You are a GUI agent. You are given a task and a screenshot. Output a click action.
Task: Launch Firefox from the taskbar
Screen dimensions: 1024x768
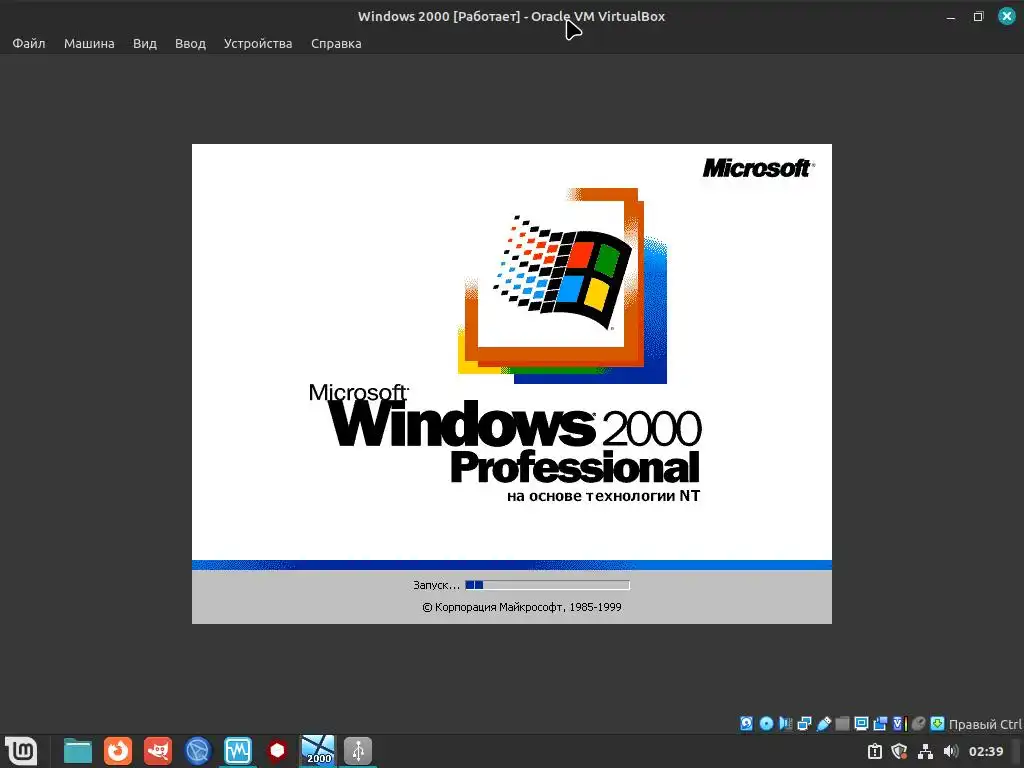[118, 750]
